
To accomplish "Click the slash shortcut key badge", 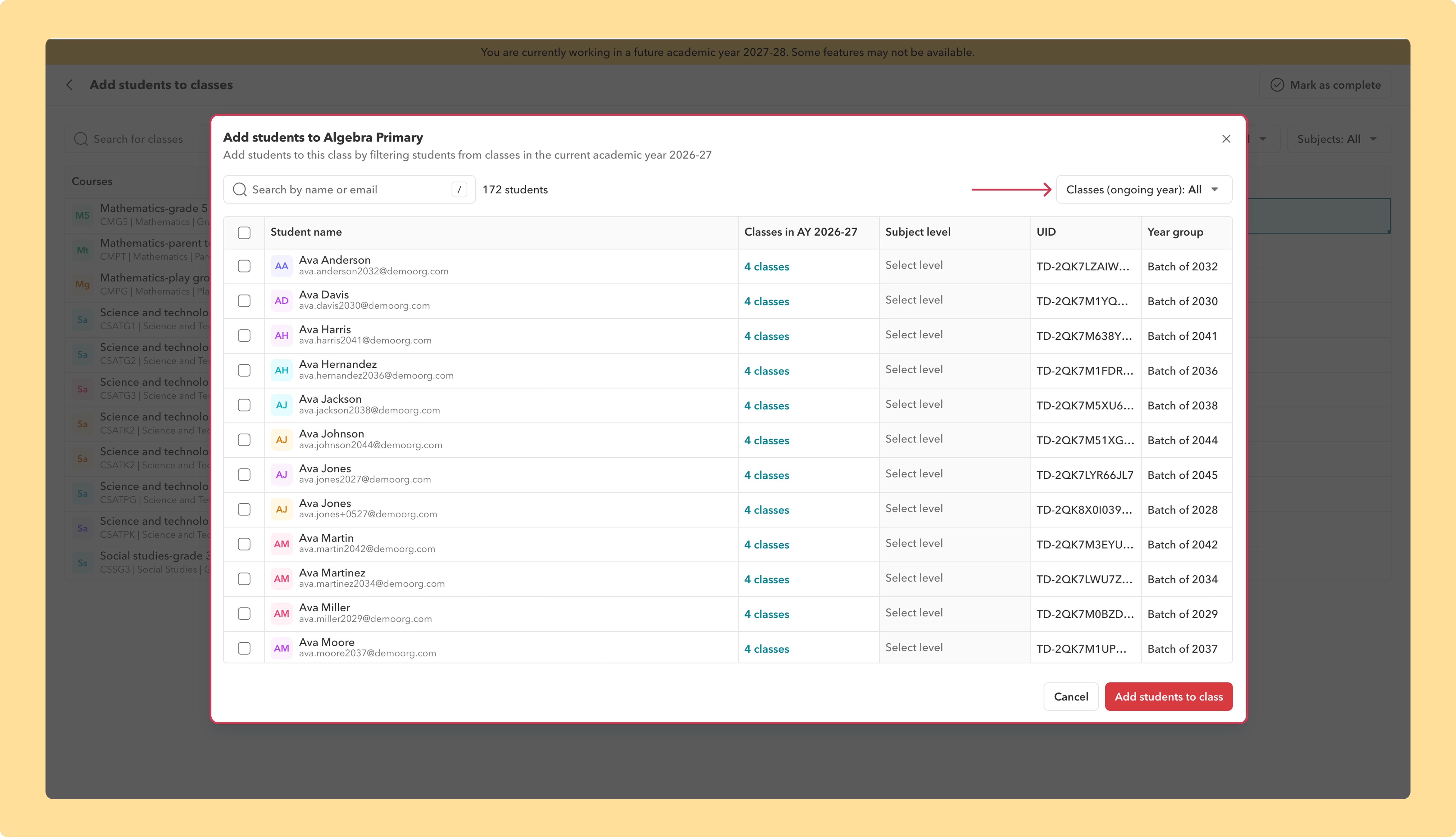I will (459, 190).
